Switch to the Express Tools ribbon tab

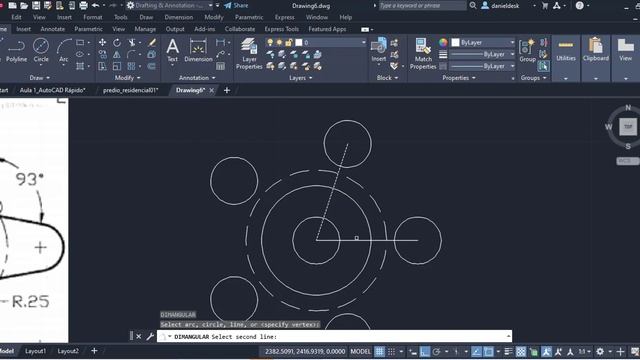[282, 29]
